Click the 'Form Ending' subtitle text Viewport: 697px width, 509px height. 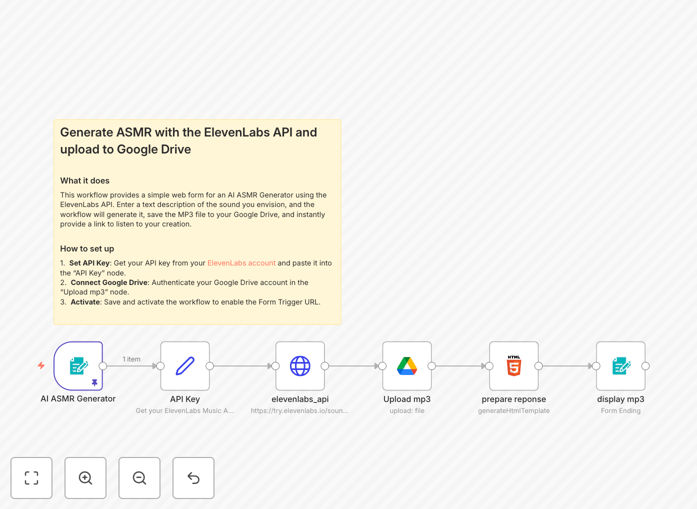point(621,411)
